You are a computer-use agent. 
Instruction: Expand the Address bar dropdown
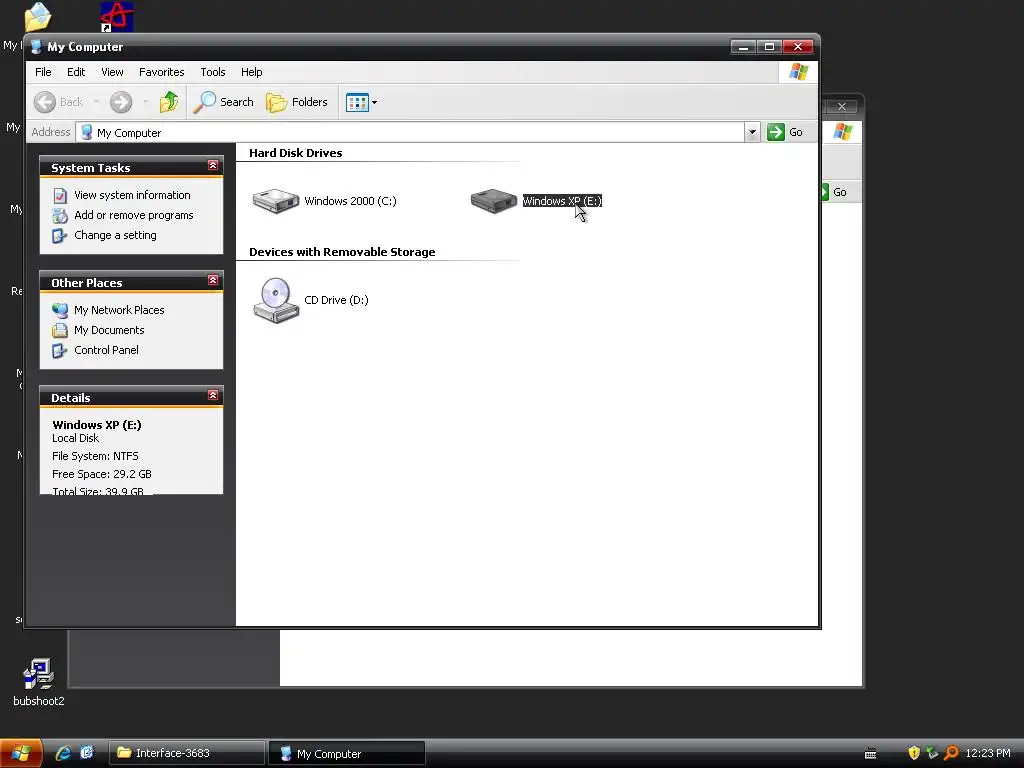752,133
